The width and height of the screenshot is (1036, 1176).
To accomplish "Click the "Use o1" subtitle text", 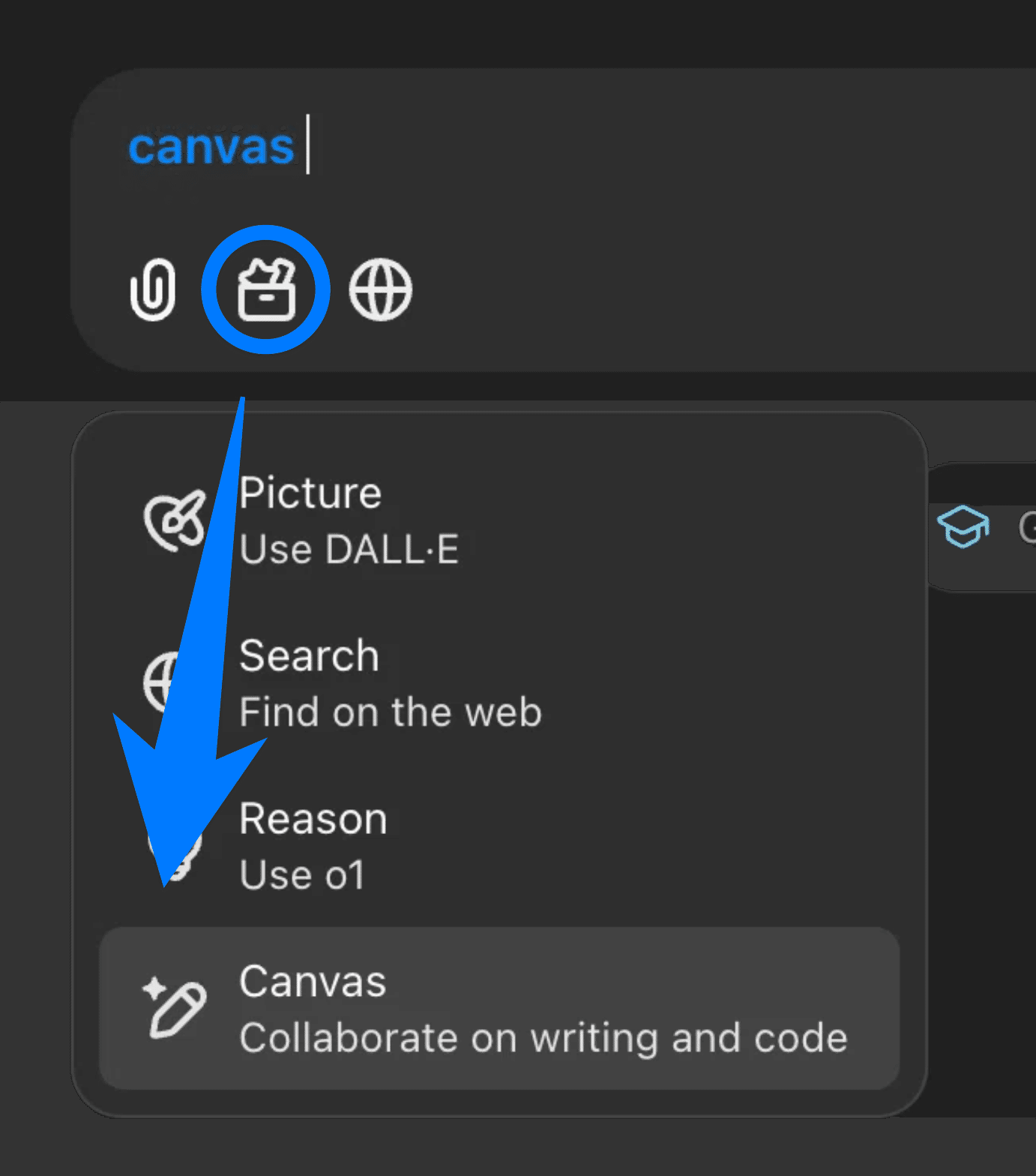I will click(302, 875).
